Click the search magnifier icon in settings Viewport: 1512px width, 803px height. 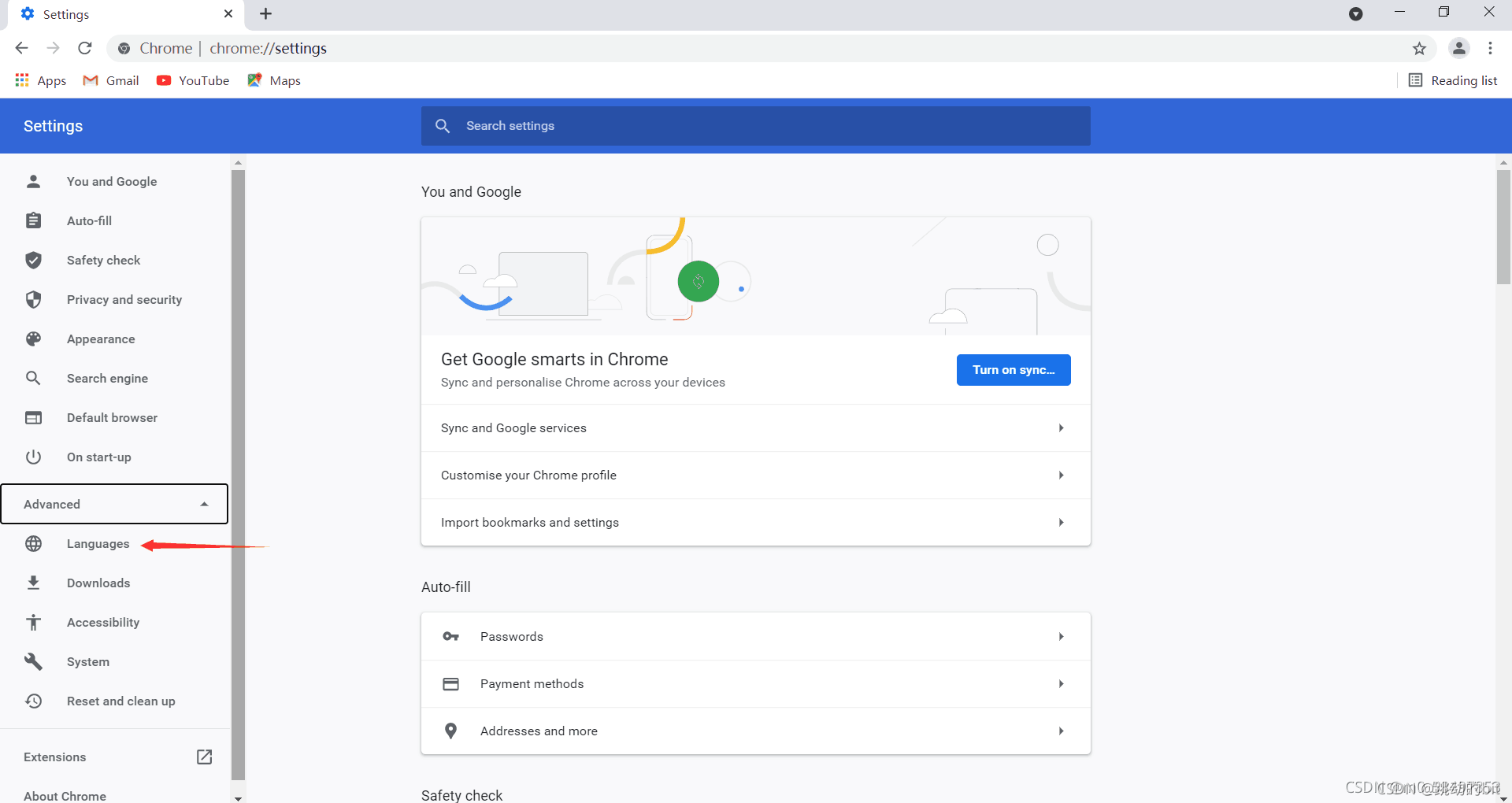443,126
